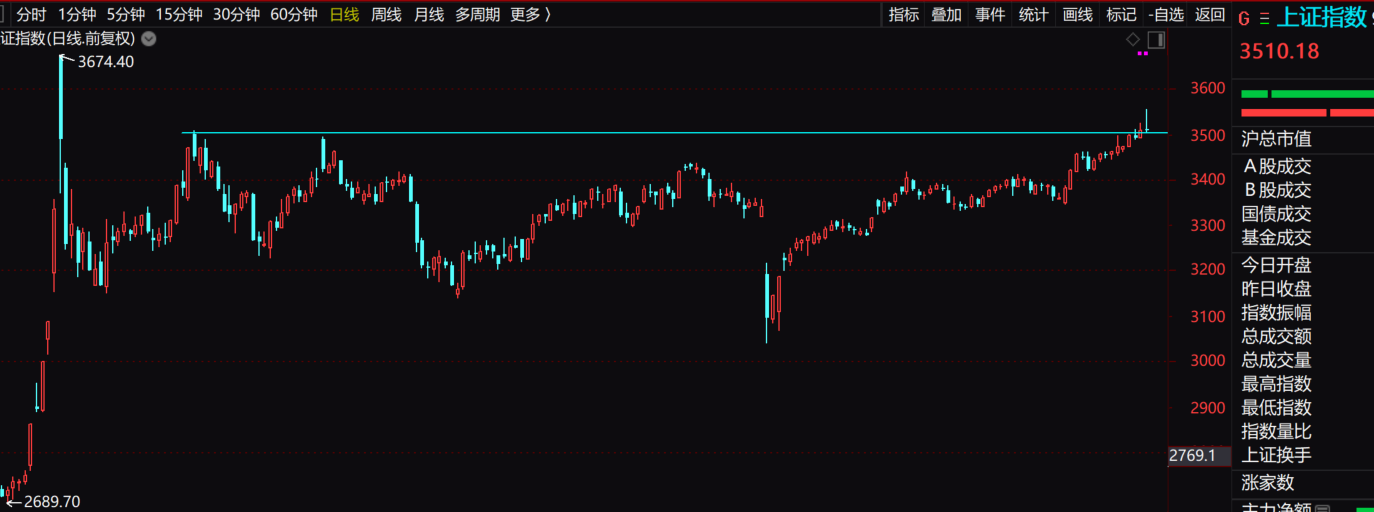Open the 多周期 multi-period view
This screenshot has width=1374, height=512.
tap(477, 14)
